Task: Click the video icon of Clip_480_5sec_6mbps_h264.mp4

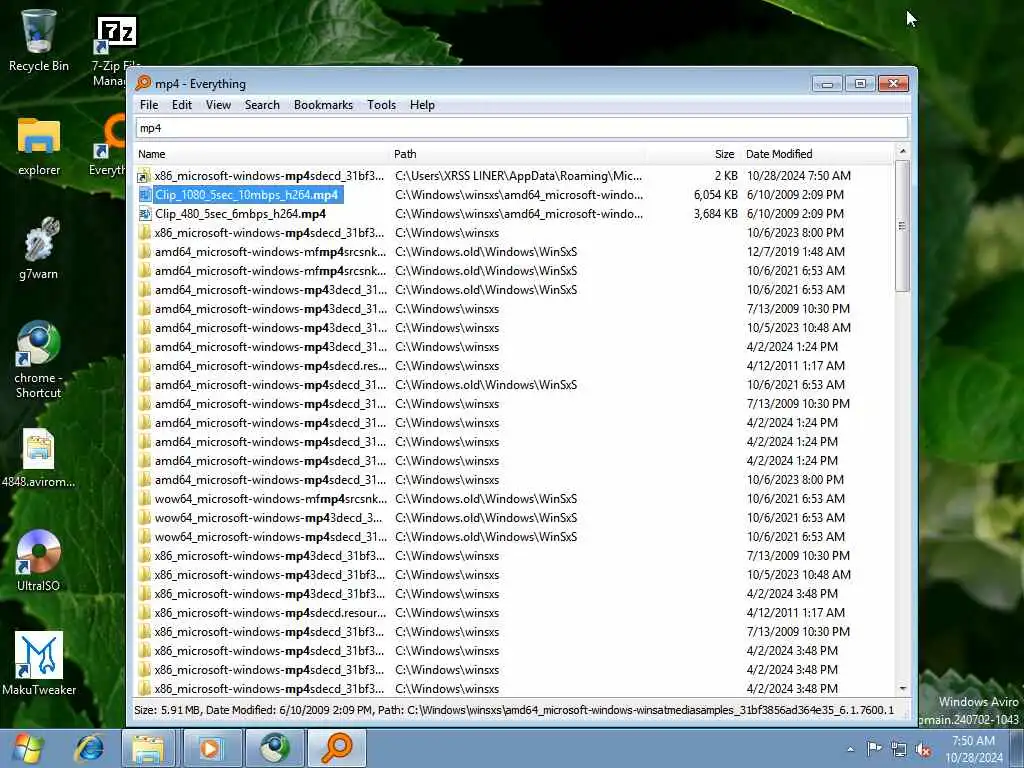Action: [x=144, y=214]
